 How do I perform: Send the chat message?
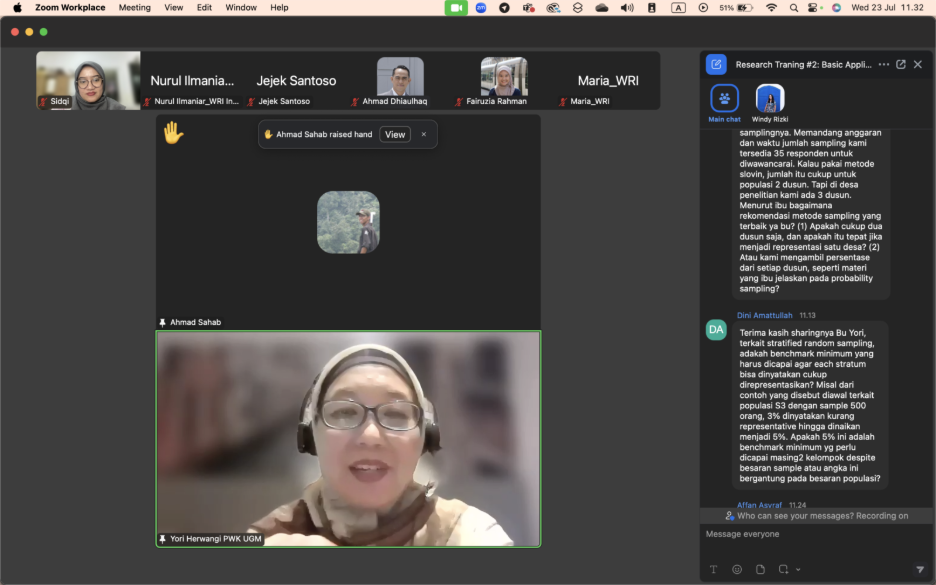[920, 569]
